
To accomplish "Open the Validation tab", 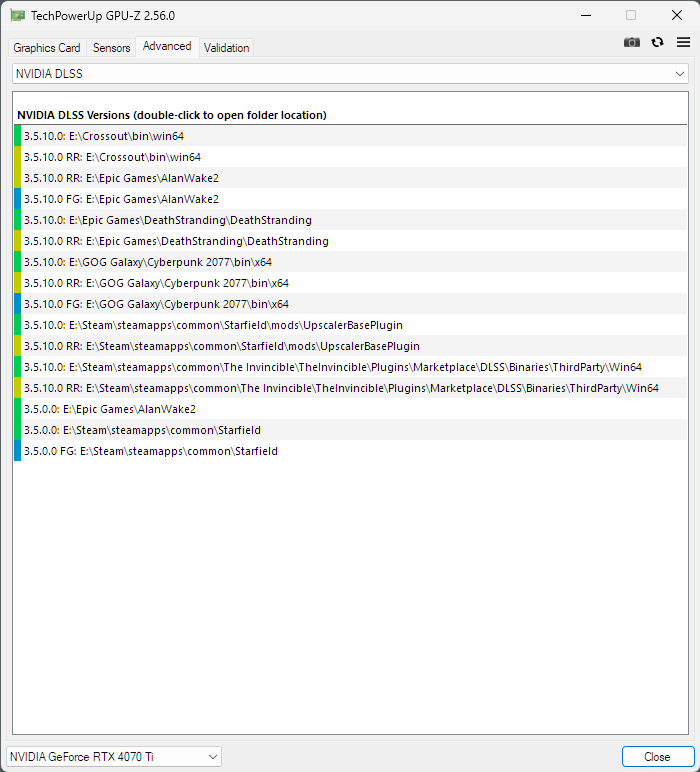I will (226, 48).
